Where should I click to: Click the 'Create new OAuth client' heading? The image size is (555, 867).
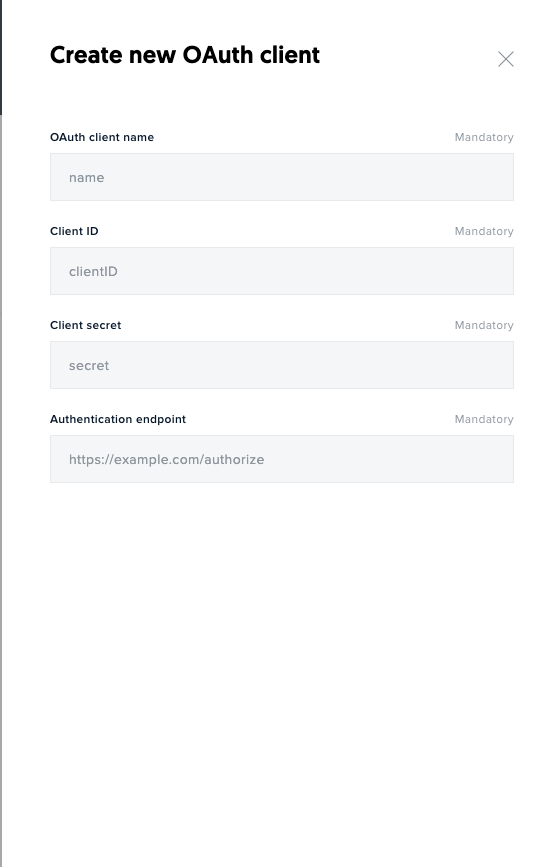tap(185, 55)
